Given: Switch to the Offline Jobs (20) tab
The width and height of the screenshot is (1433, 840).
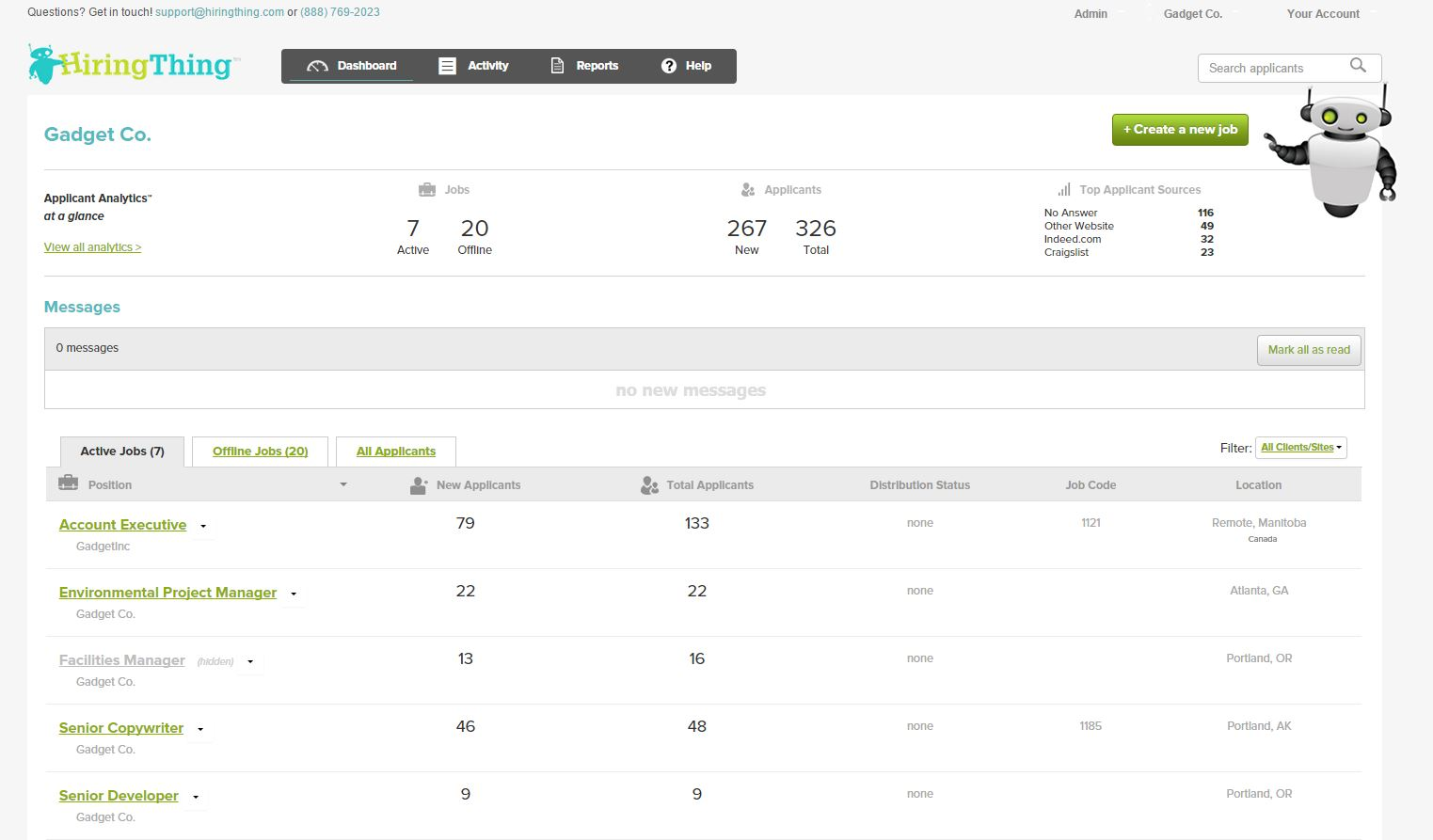Looking at the screenshot, I should click(x=260, y=452).
